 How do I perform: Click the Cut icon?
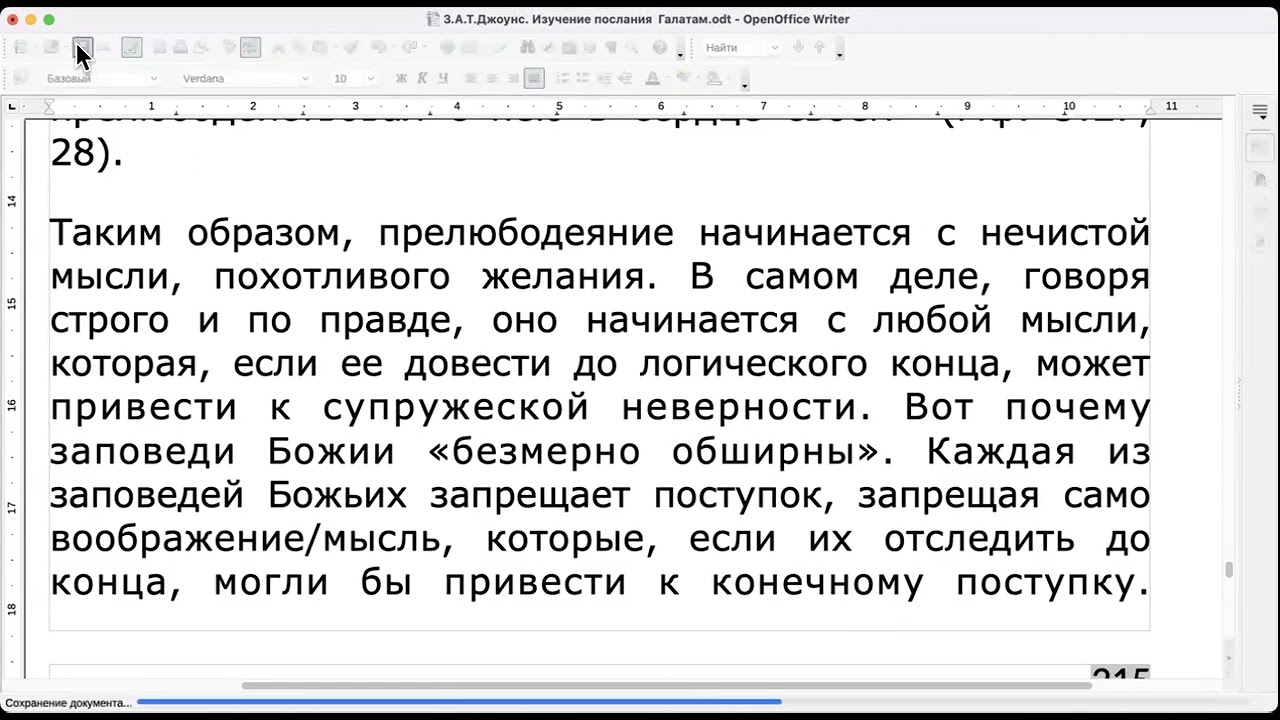point(277,47)
